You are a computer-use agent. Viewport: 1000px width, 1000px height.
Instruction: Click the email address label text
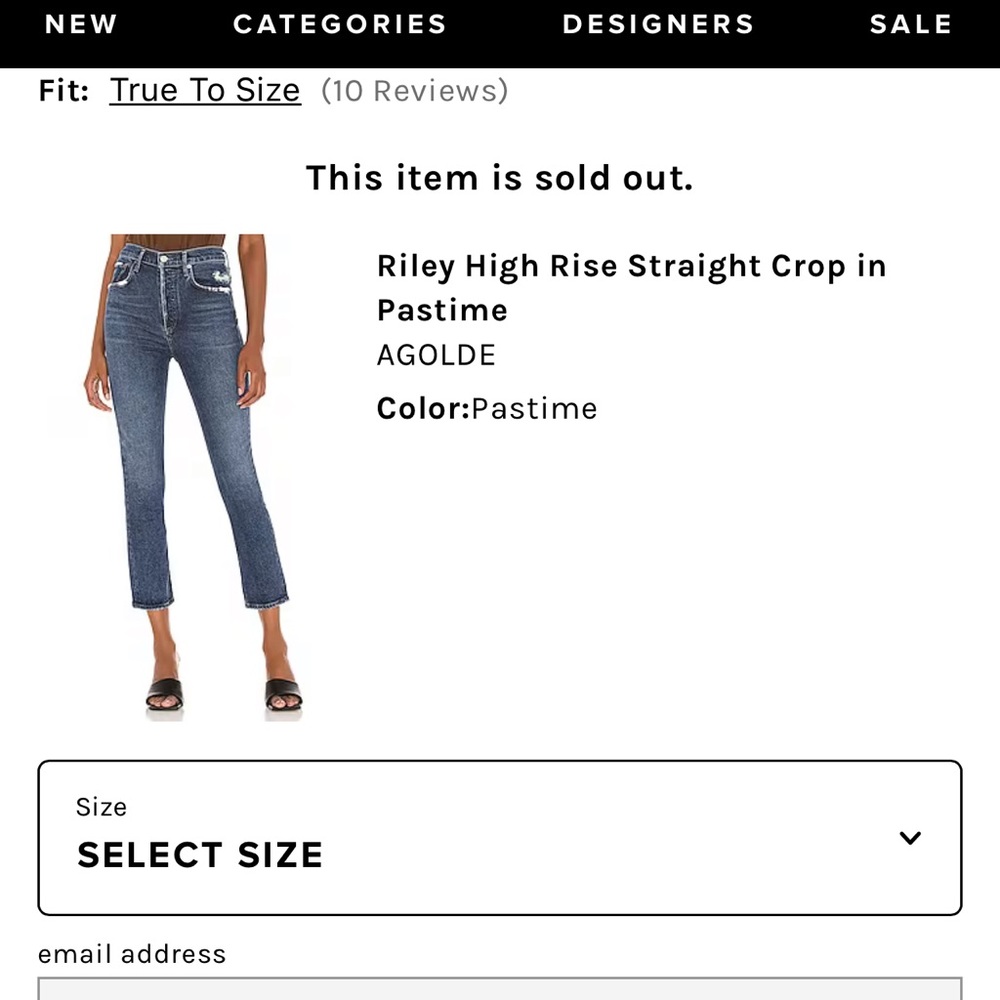pos(132,954)
